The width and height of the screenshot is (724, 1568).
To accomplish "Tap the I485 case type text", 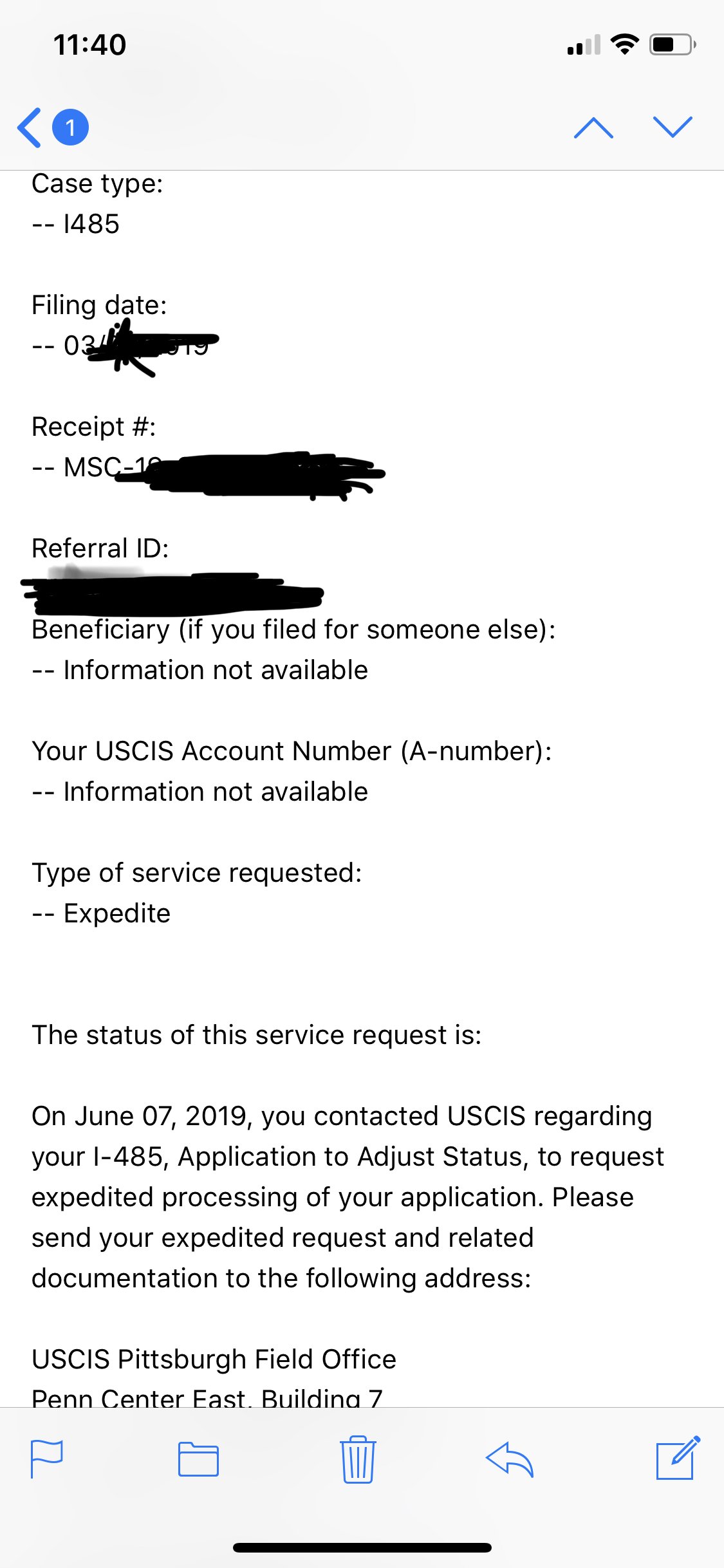I will 91,224.
